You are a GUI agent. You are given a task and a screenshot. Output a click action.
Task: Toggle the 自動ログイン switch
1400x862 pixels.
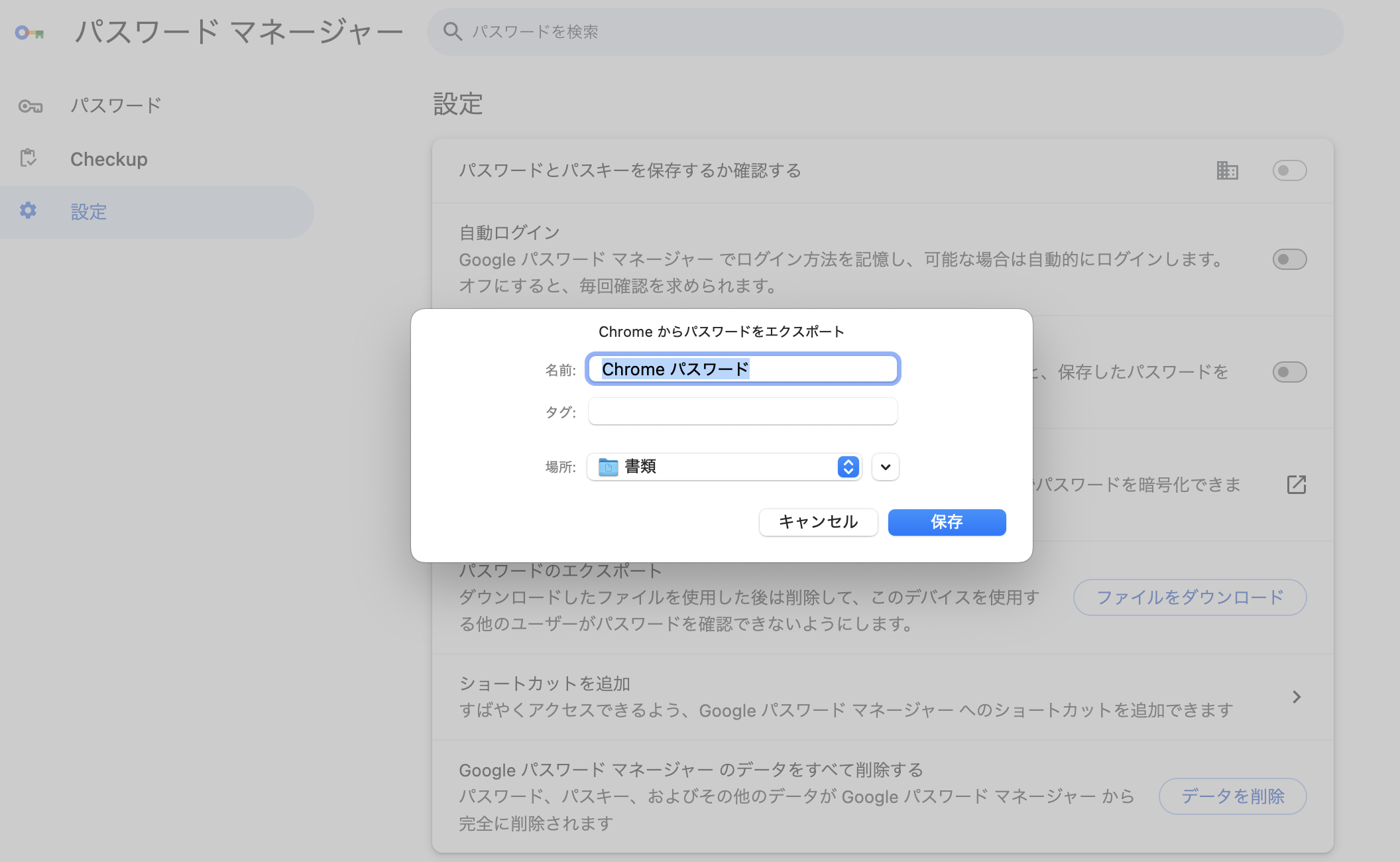[1289, 259]
